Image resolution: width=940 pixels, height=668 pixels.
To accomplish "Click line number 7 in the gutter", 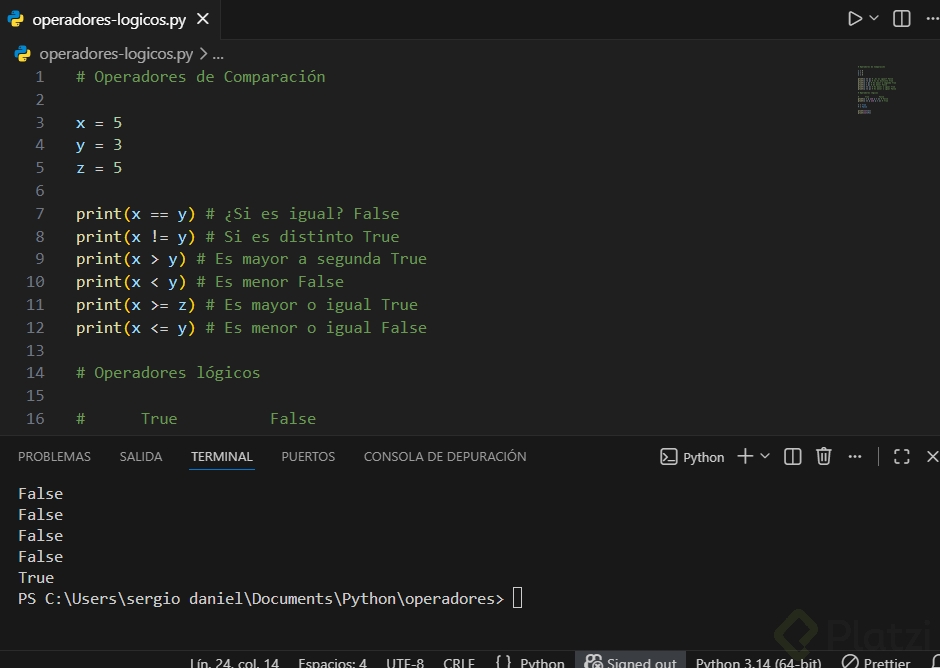I will pos(40,214).
